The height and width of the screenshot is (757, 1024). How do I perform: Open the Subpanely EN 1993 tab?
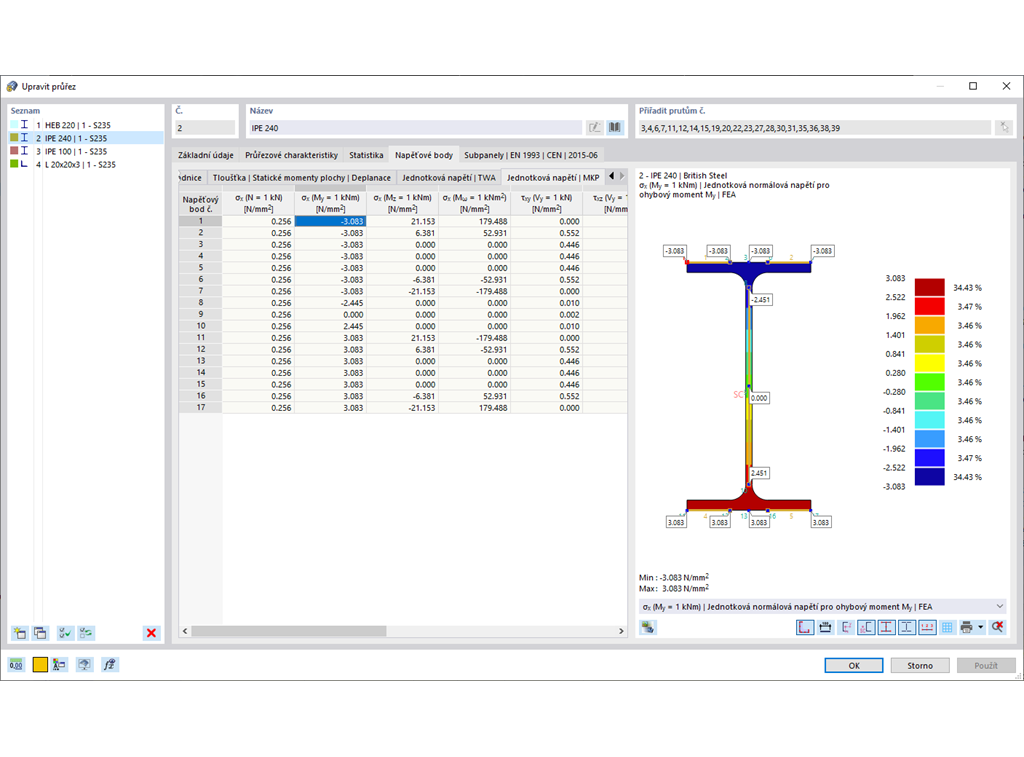coord(530,155)
